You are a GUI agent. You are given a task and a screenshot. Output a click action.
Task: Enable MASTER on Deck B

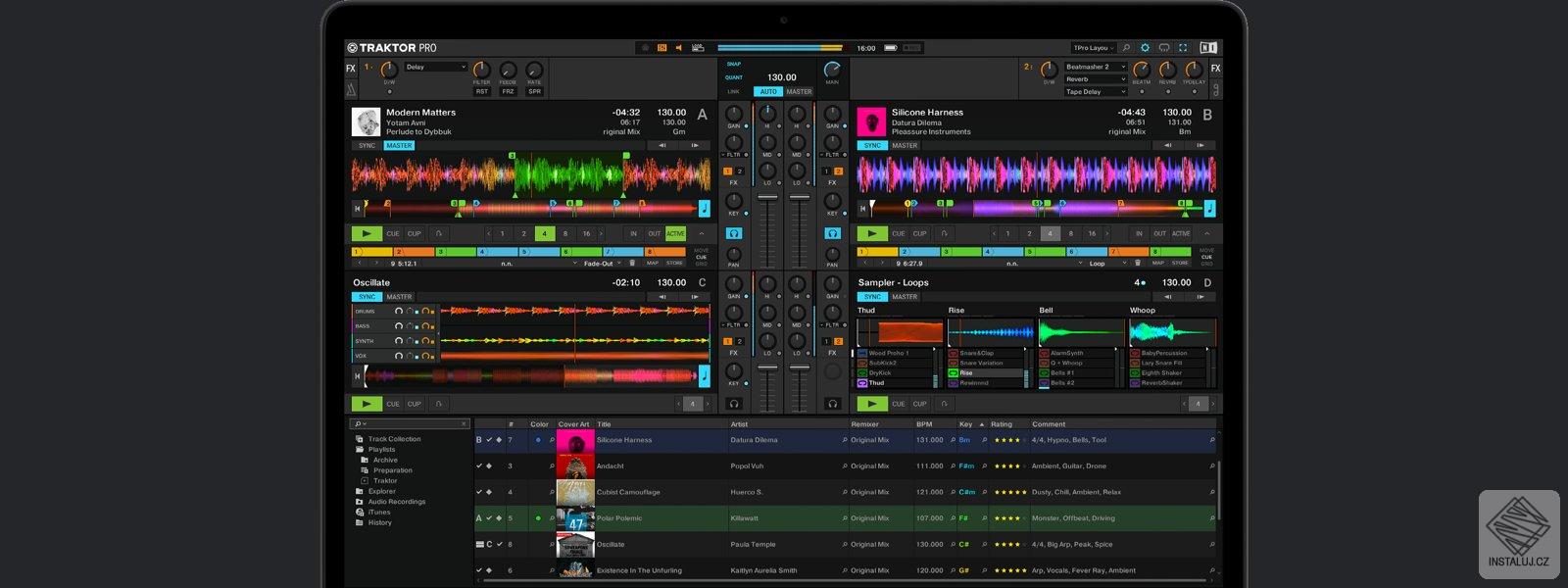[905, 145]
